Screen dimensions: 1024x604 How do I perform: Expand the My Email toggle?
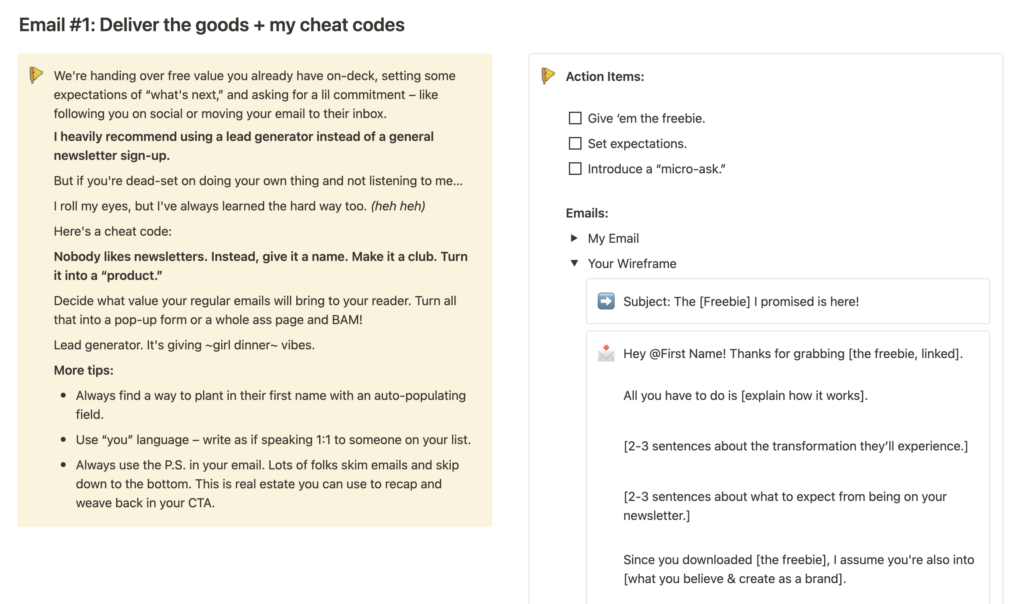tap(574, 238)
